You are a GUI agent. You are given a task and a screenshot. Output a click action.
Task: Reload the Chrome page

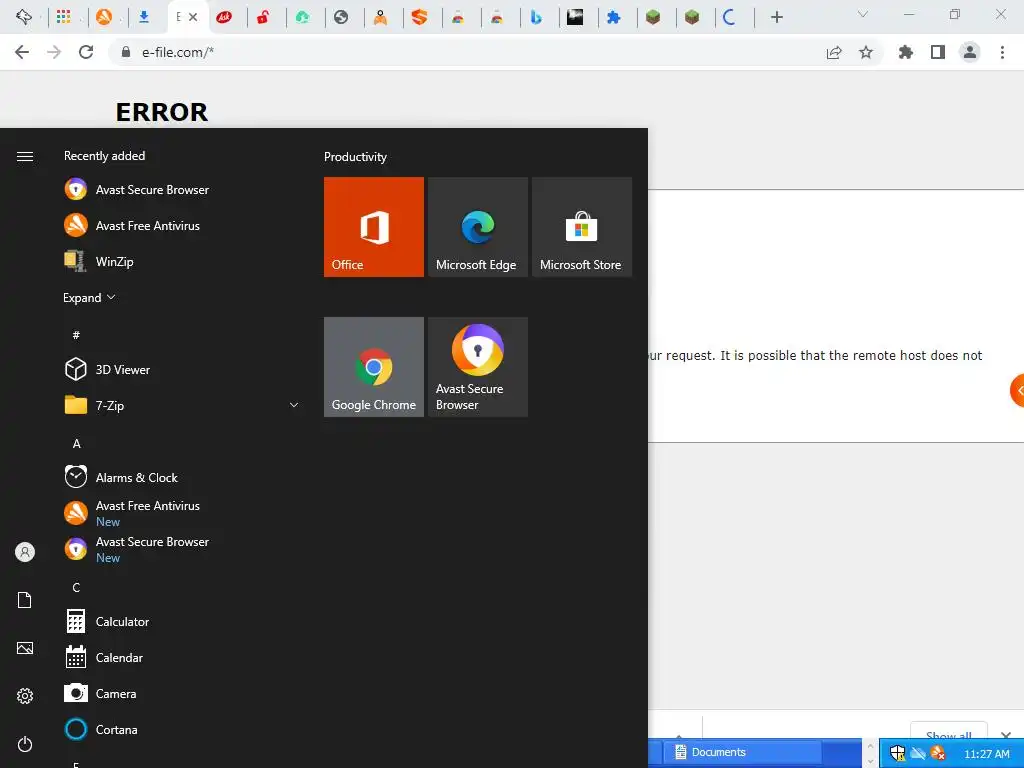click(86, 52)
